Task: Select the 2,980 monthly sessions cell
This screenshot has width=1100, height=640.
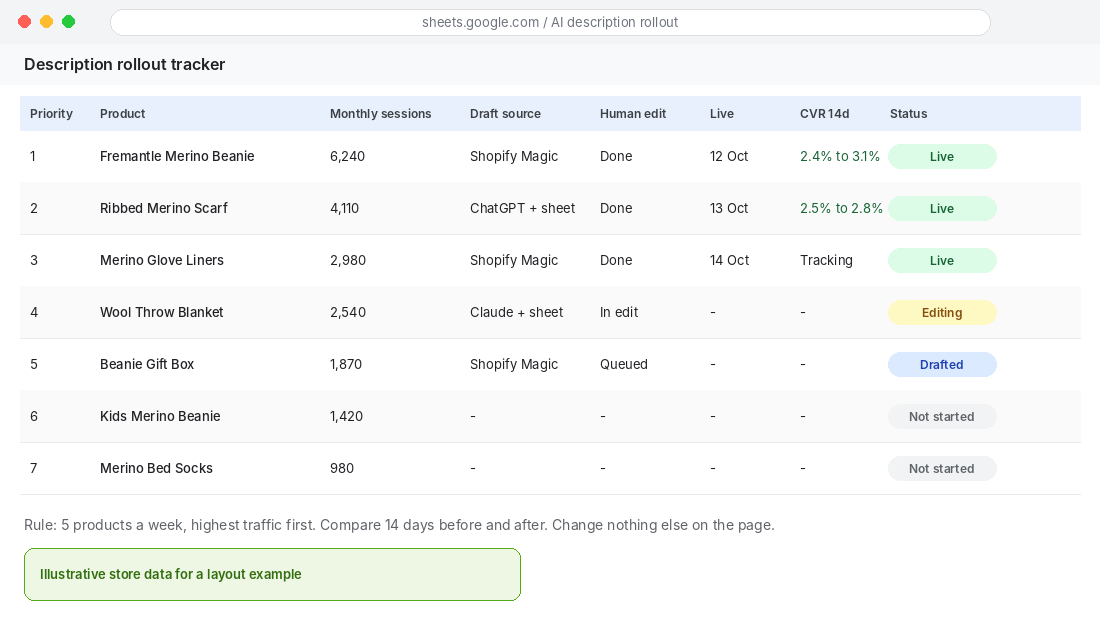Action: click(x=348, y=260)
